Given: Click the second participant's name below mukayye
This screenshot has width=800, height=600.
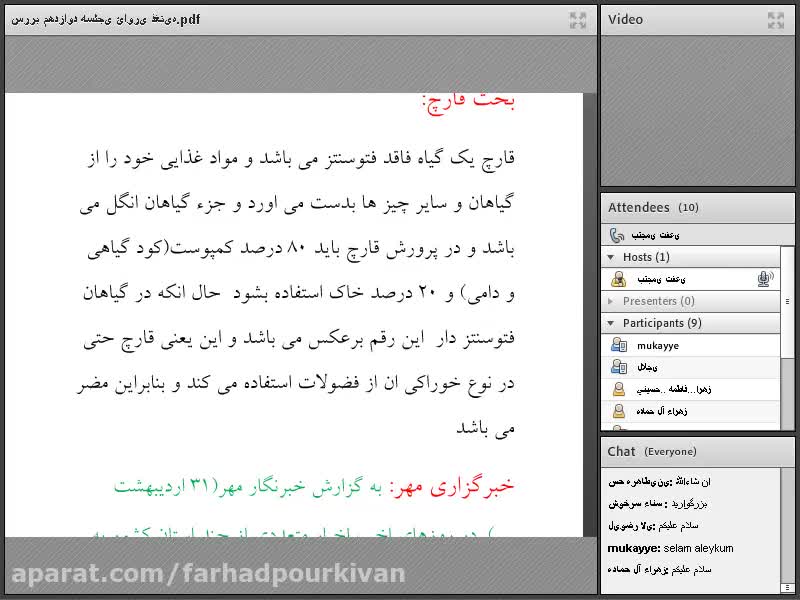Looking at the screenshot, I should [647, 367].
